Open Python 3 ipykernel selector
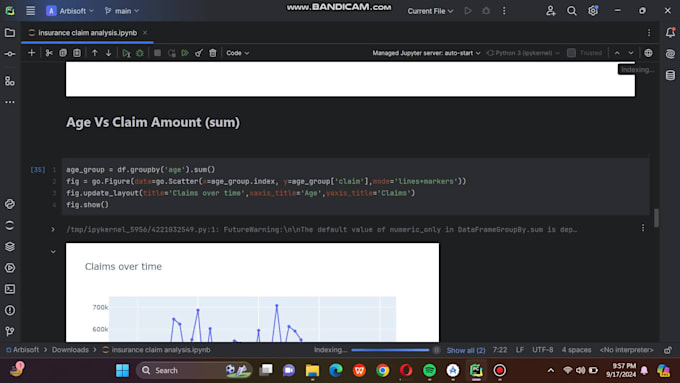The image size is (680, 383). click(523, 53)
